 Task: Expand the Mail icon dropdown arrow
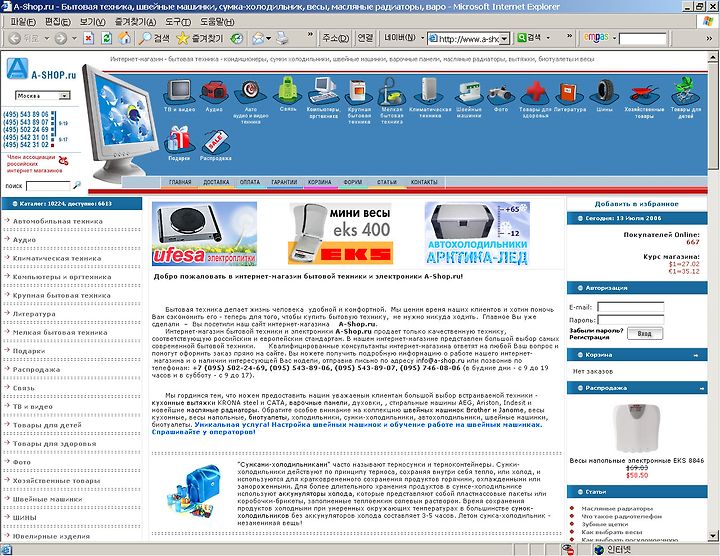[268, 38]
